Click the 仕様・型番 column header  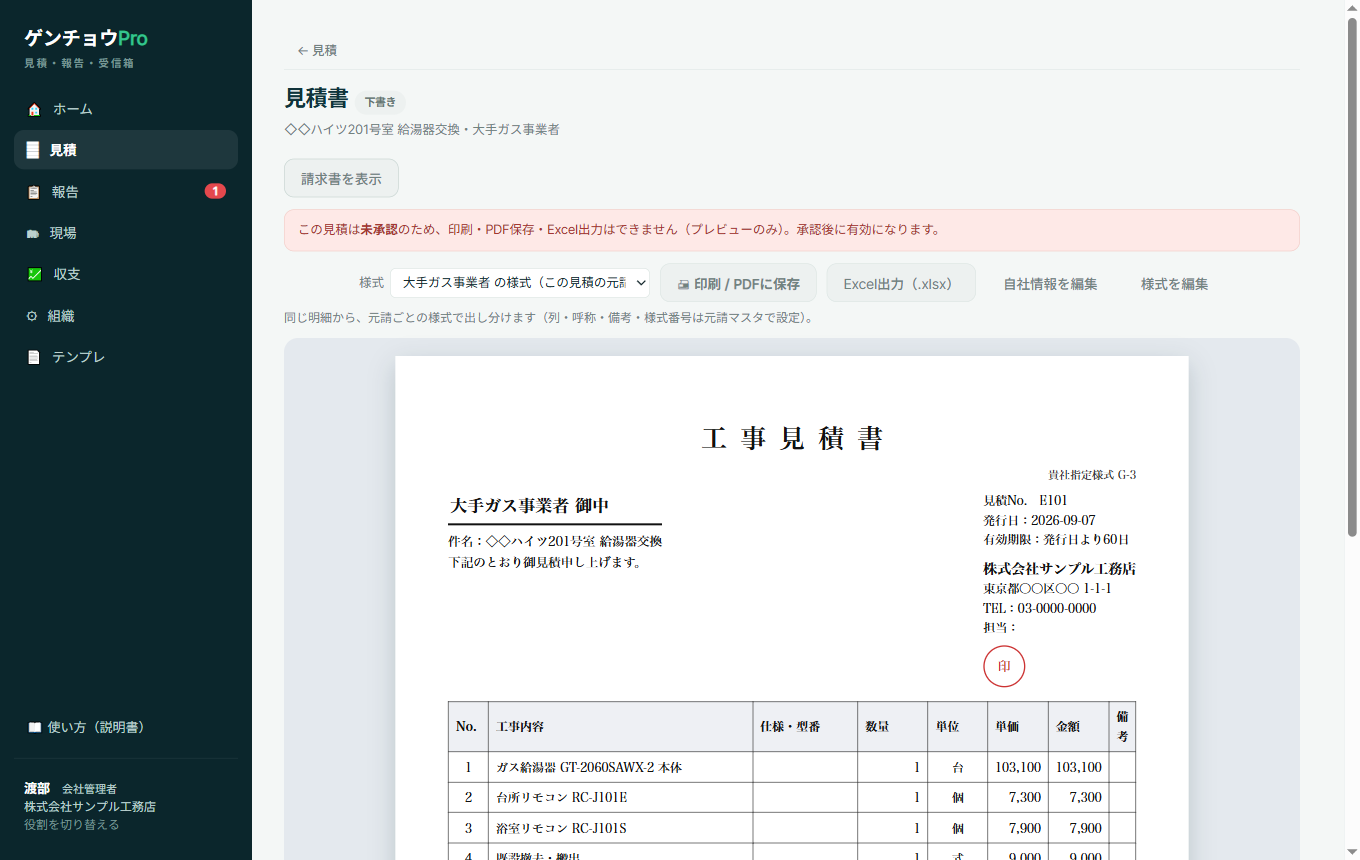[805, 727]
